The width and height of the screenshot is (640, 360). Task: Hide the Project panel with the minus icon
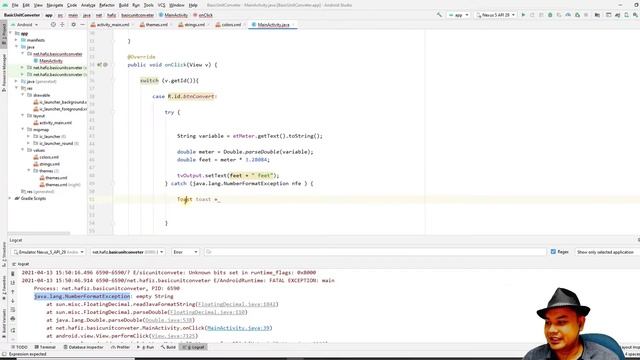click(x=82, y=25)
